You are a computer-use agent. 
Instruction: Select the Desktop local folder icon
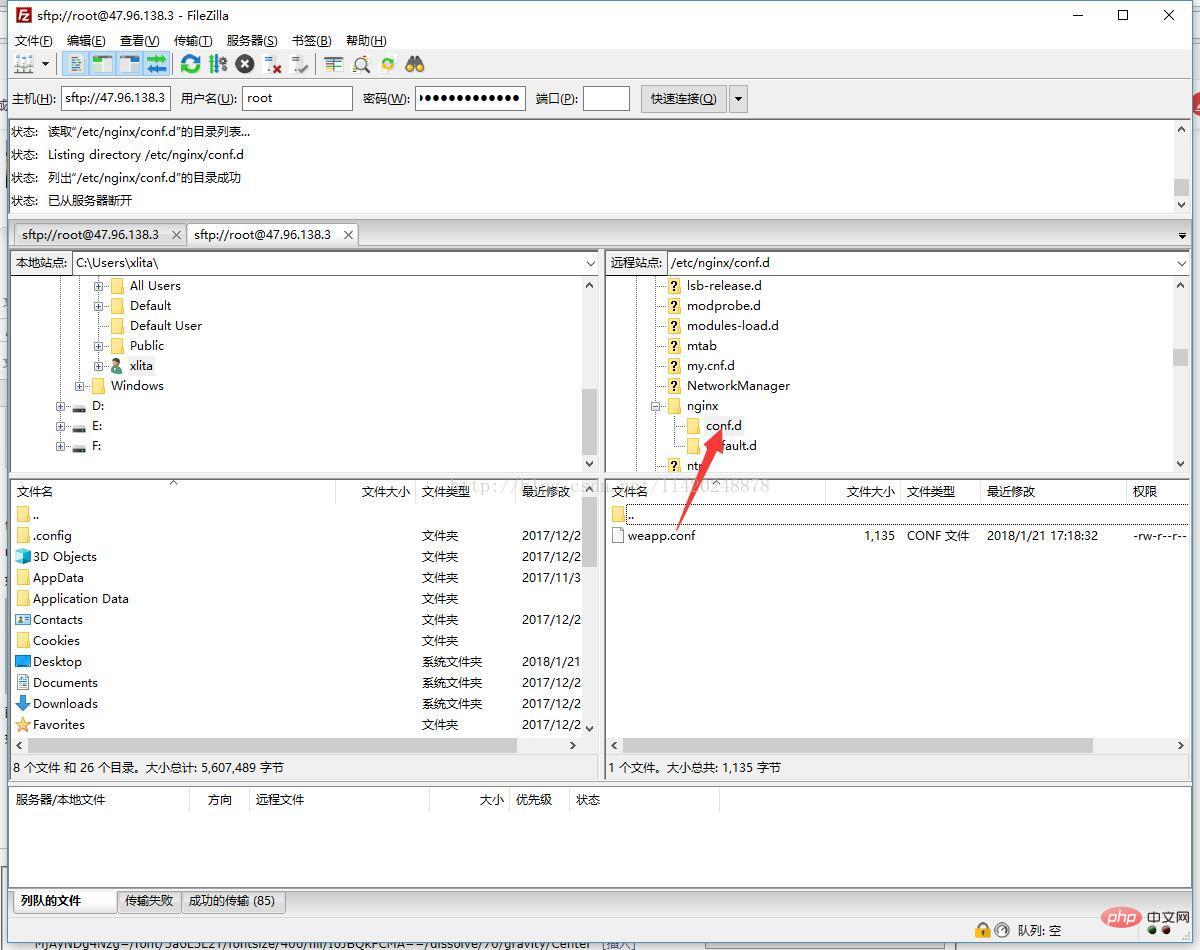tap(23, 661)
